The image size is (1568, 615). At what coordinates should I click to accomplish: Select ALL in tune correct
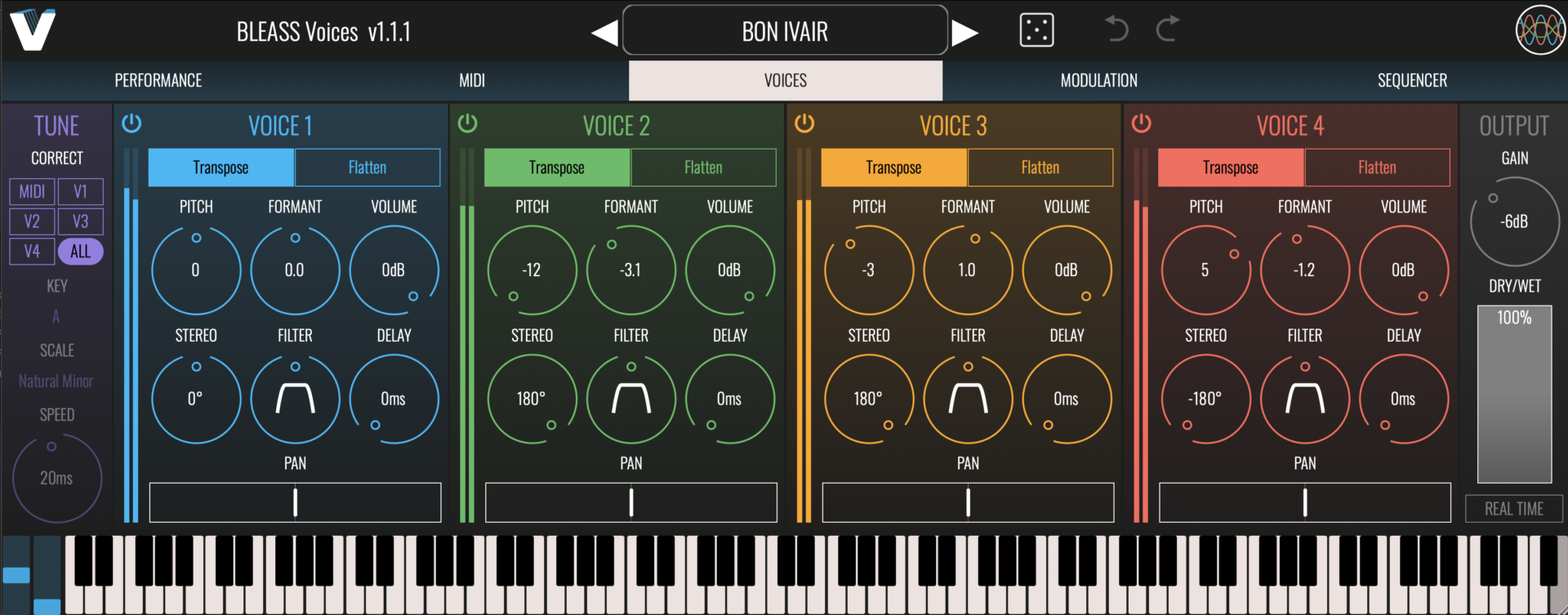(x=80, y=252)
